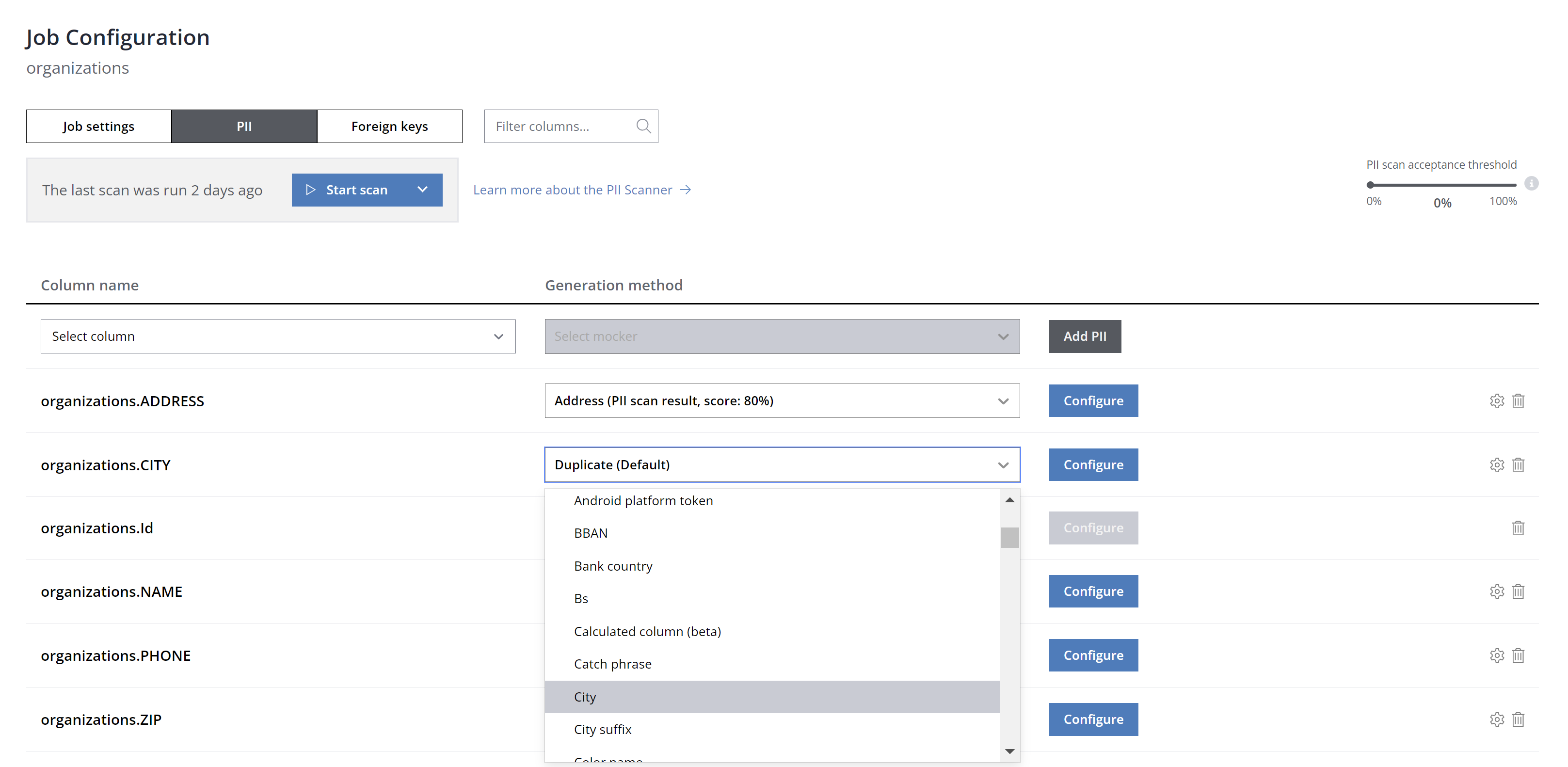Click the threshold info icon
This screenshot has width=1568, height=767.
pos(1531,183)
